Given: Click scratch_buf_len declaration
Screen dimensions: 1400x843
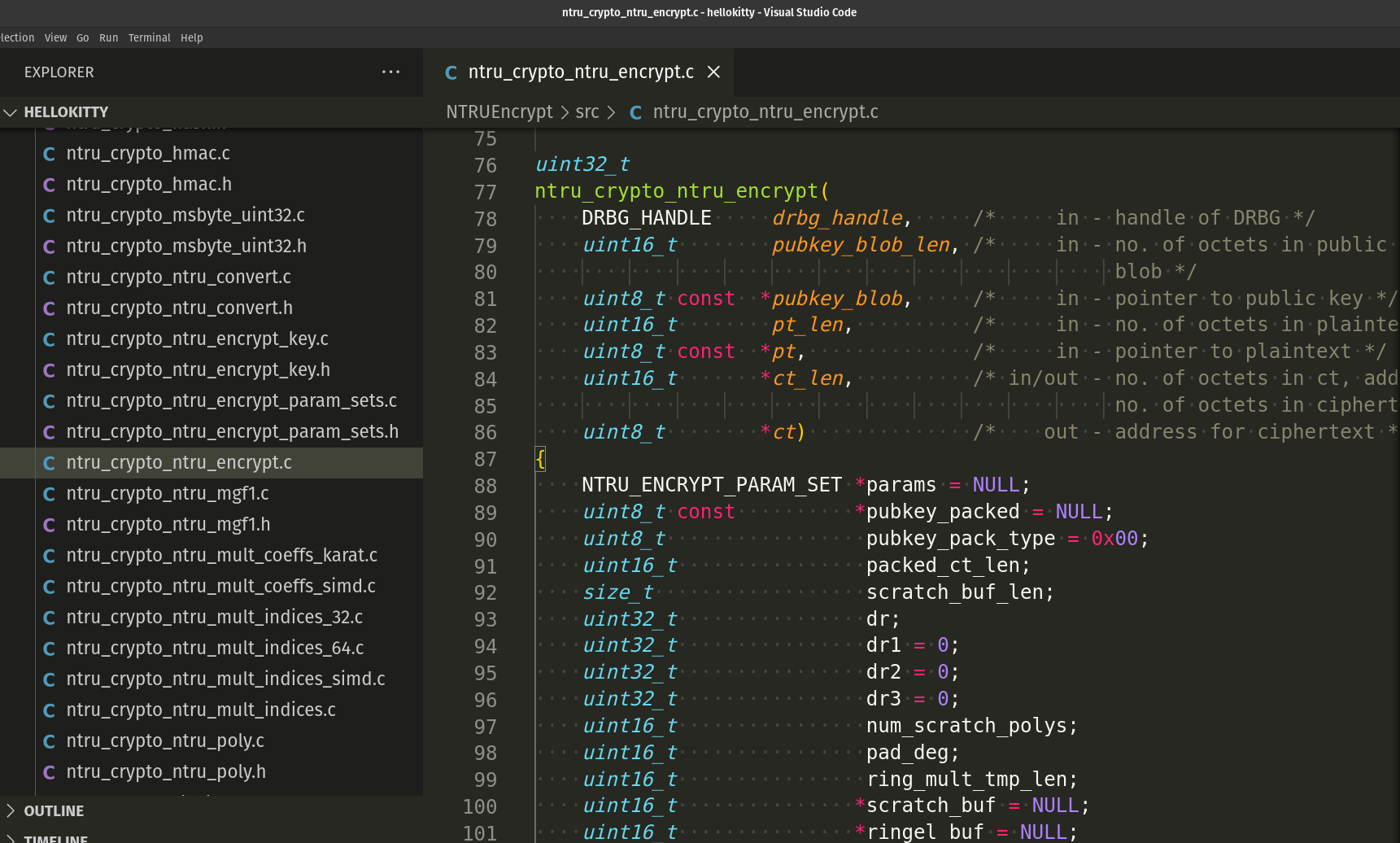Looking at the screenshot, I should click(x=955, y=592).
